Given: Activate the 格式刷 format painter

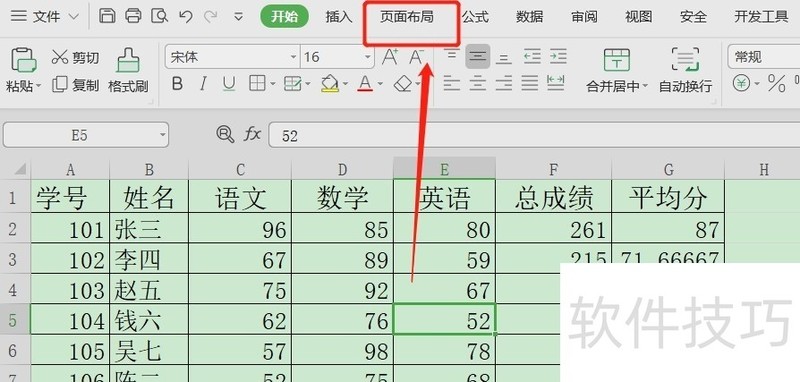Looking at the screenshot, I should click(x=128, y=70).
